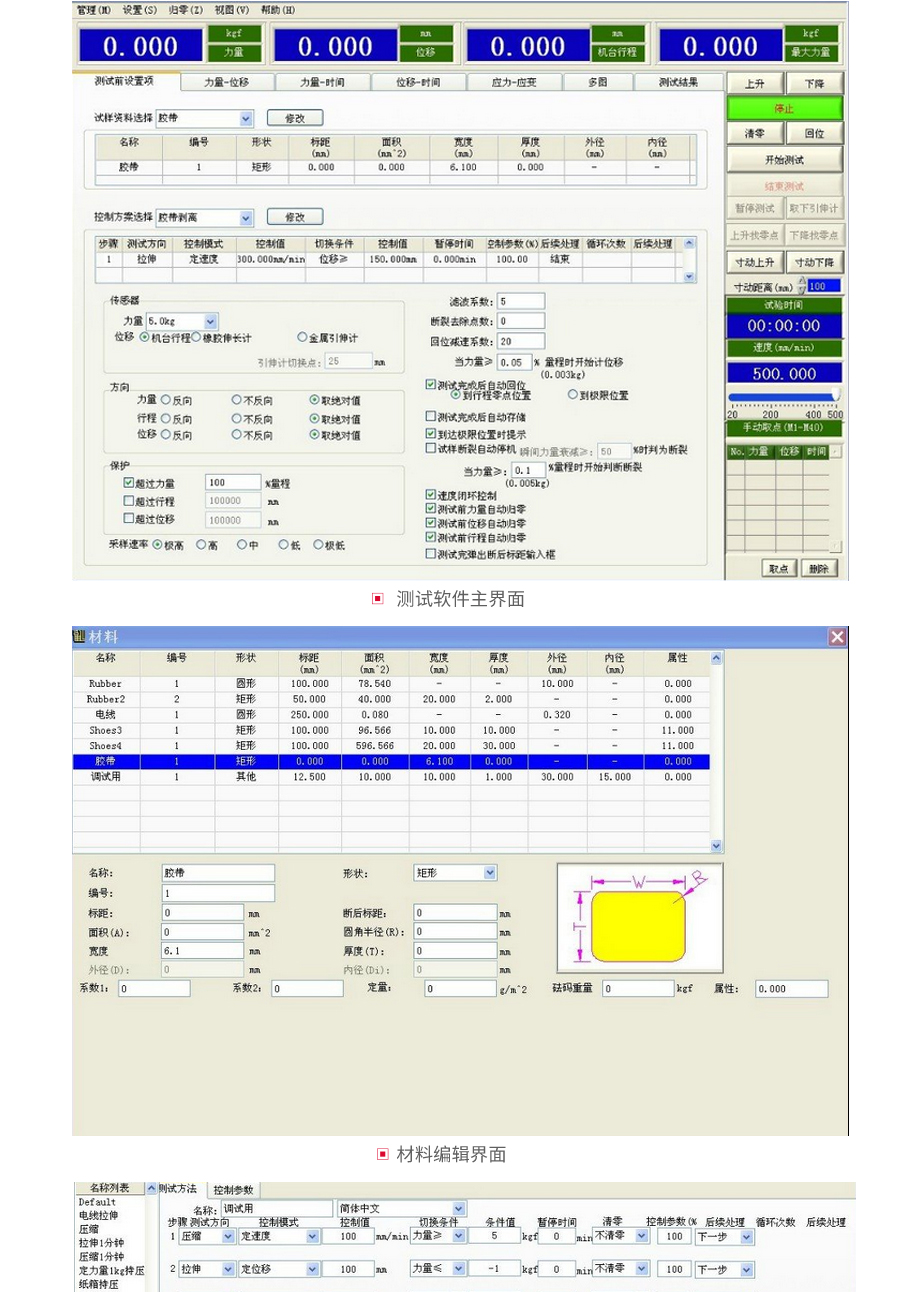Open the 设置(S) menu
920x1292 pixels.
tap(140, 10)
